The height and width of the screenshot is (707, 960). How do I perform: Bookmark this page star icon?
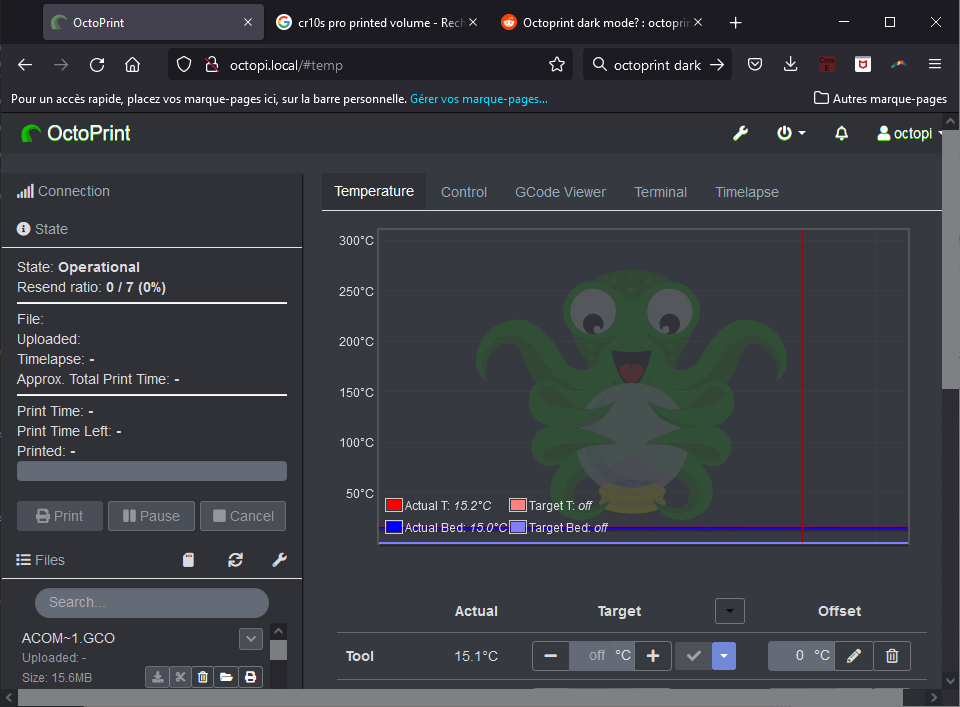557,65
